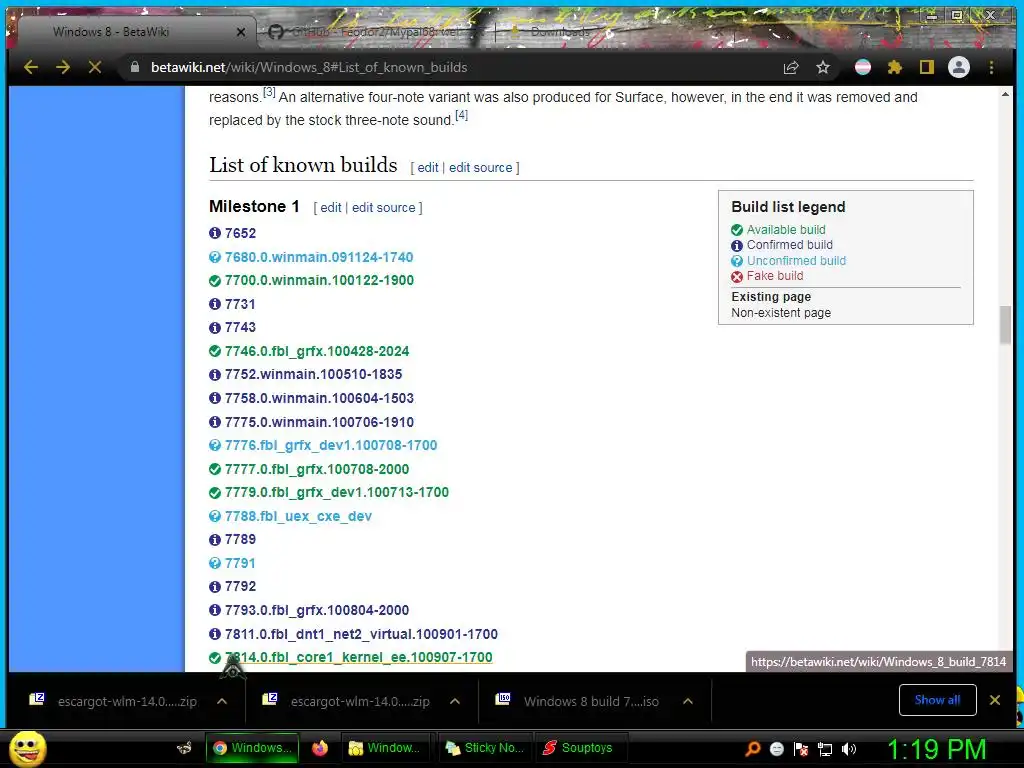Screen dimensions: 1024x768
Task: Open Chrome's three-dot menu
Action: [x=991, y=67]
